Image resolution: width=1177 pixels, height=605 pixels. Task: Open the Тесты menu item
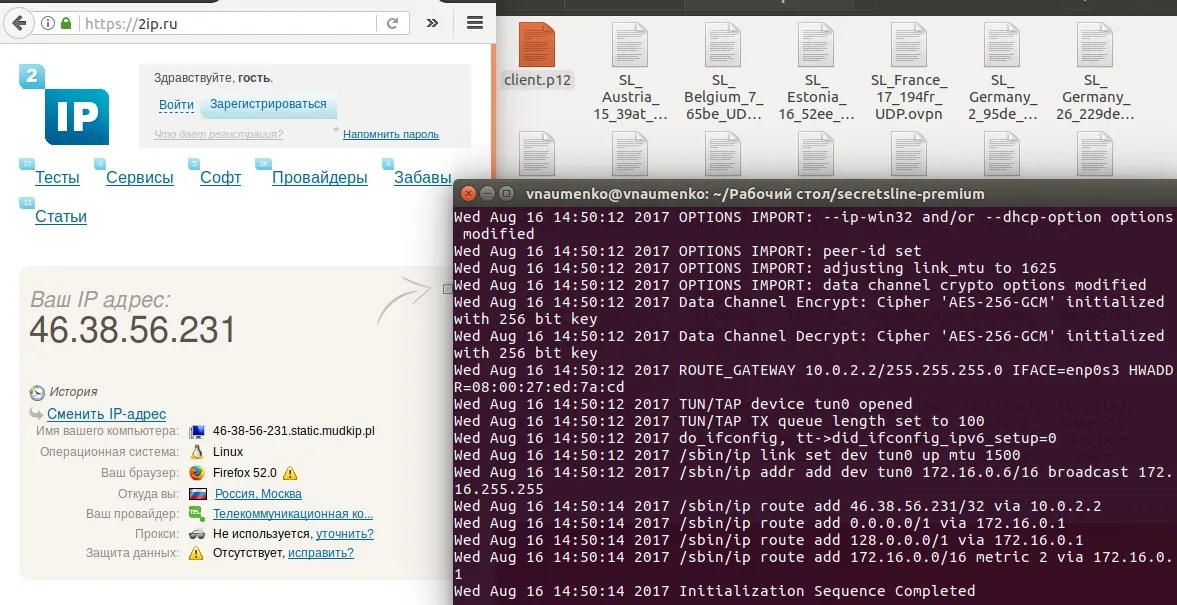57,177
